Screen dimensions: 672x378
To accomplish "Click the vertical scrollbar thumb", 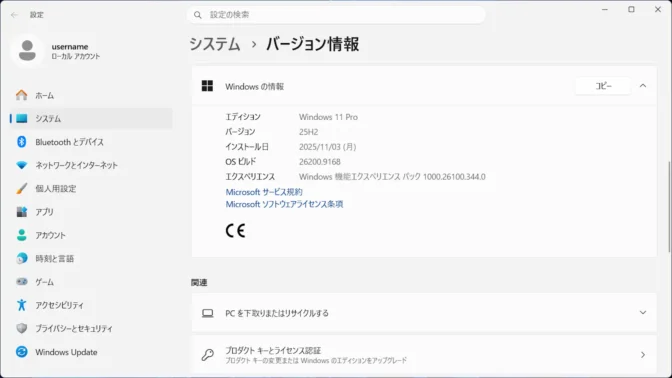I will pyautogui.click(x=669, y=207).
